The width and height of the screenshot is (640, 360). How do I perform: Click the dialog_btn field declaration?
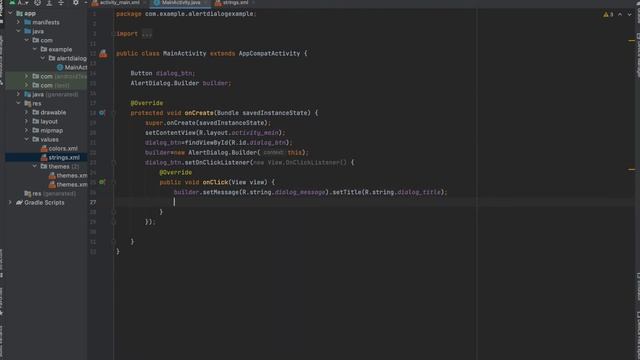point(174,73)
